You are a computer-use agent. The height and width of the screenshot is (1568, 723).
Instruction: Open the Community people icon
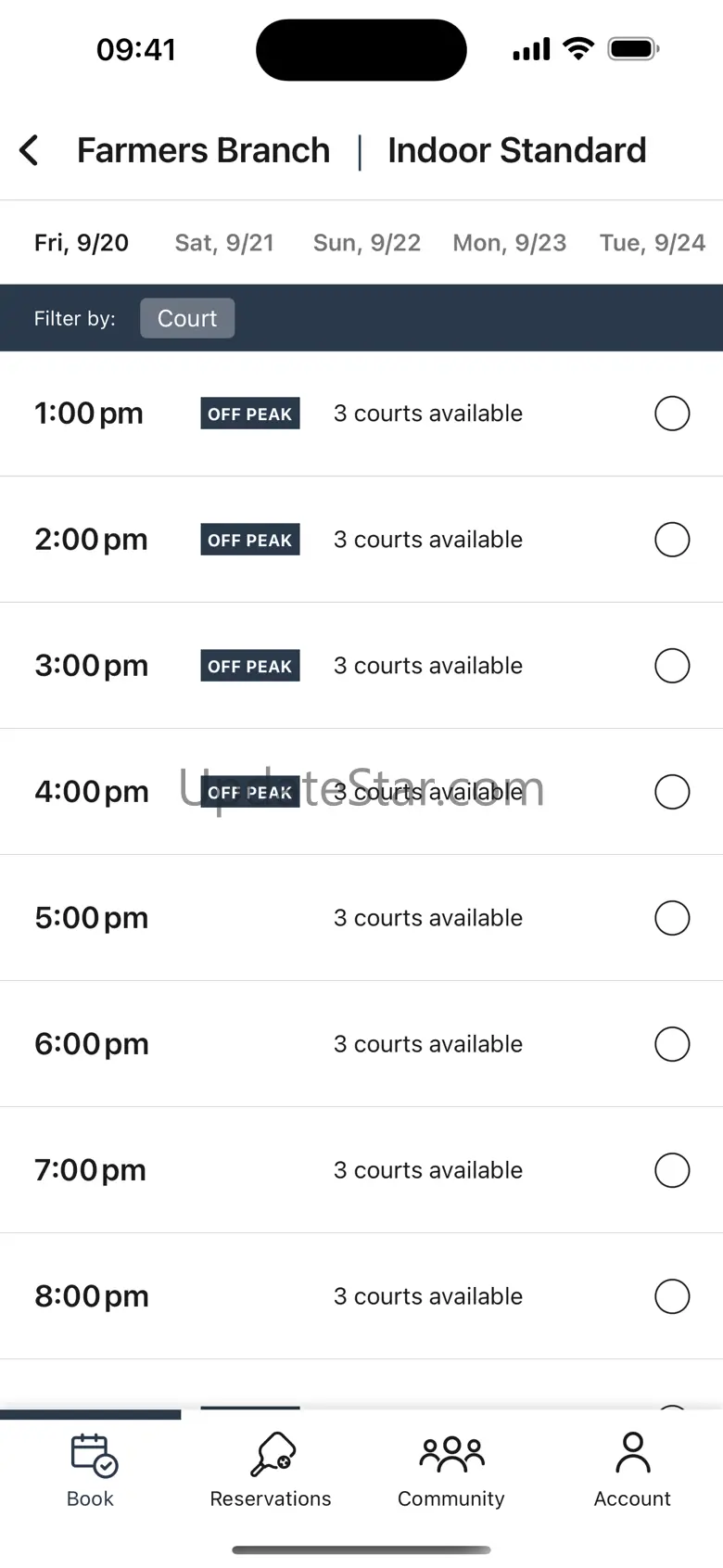point(451,1455)
